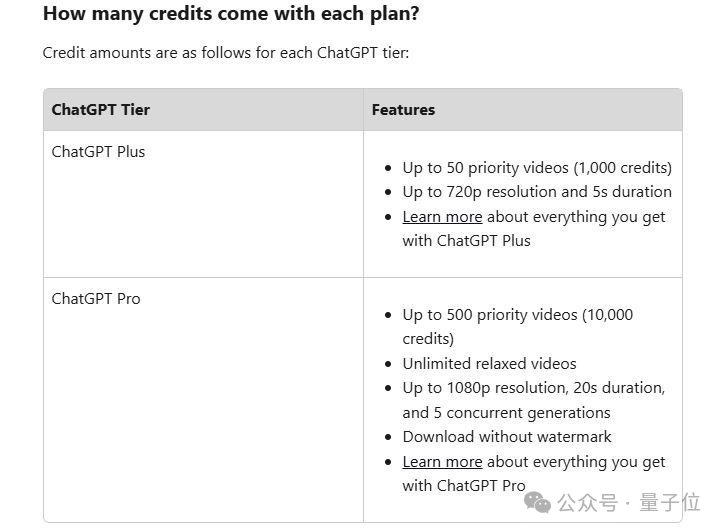This screenshot has height=532, width=724.
Task: Click 'with ChatGPT Plus' text line
Action: point(466,241)
